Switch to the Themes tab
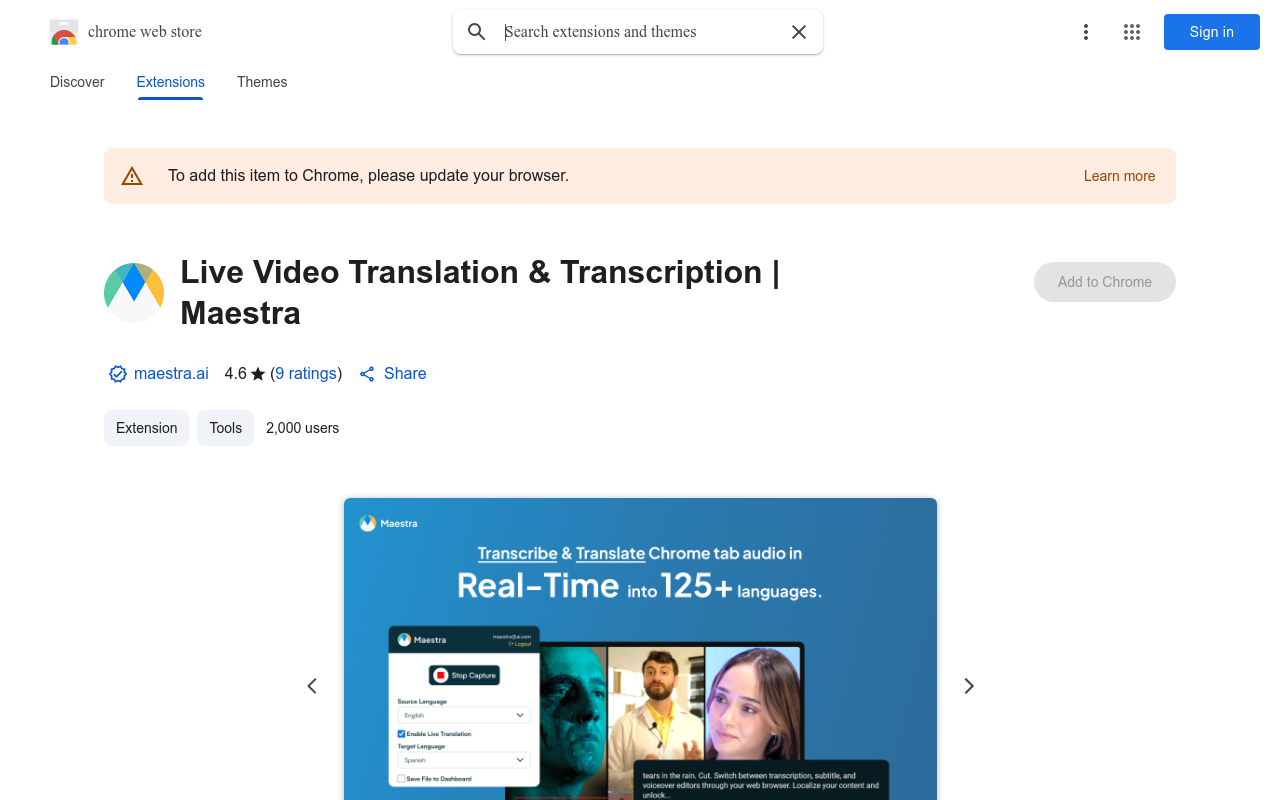Image resolution: width=1280 pixels, height=800 pixels. tap(262, 82)
